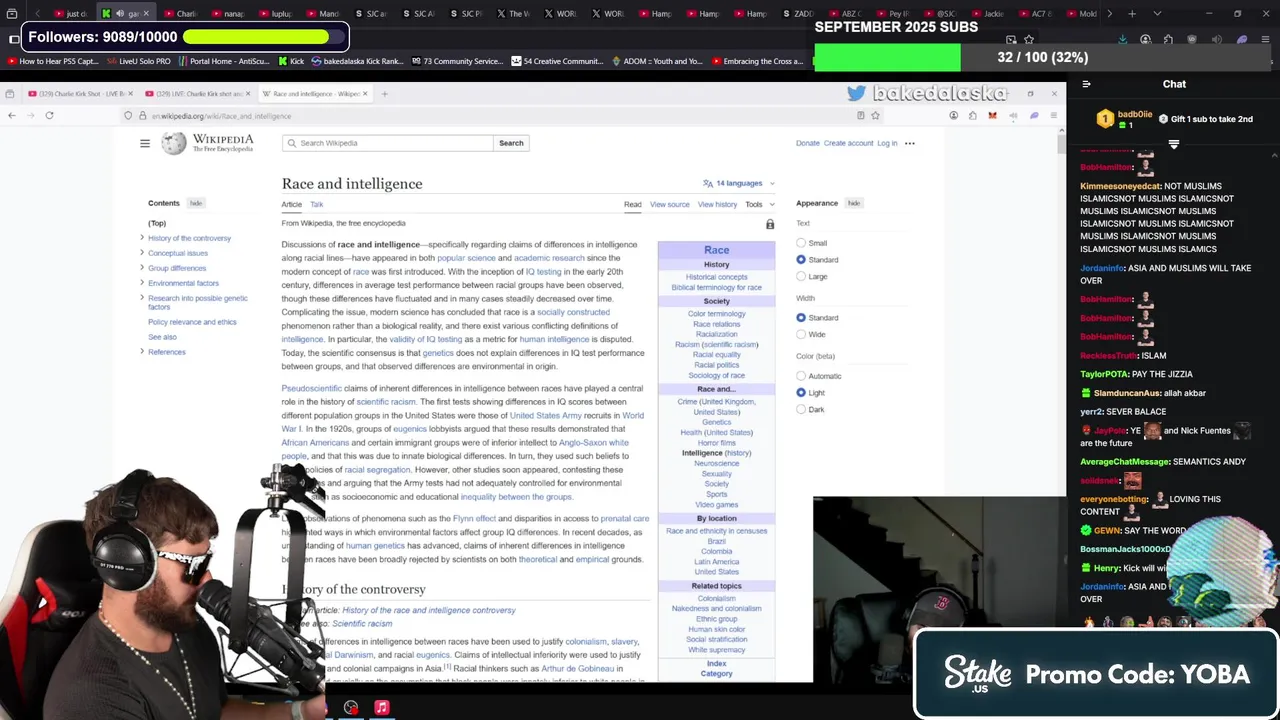Open the Wikipedia personal tools ellipsis menu
Screen dimensions: 1280x720
(909, 143)
